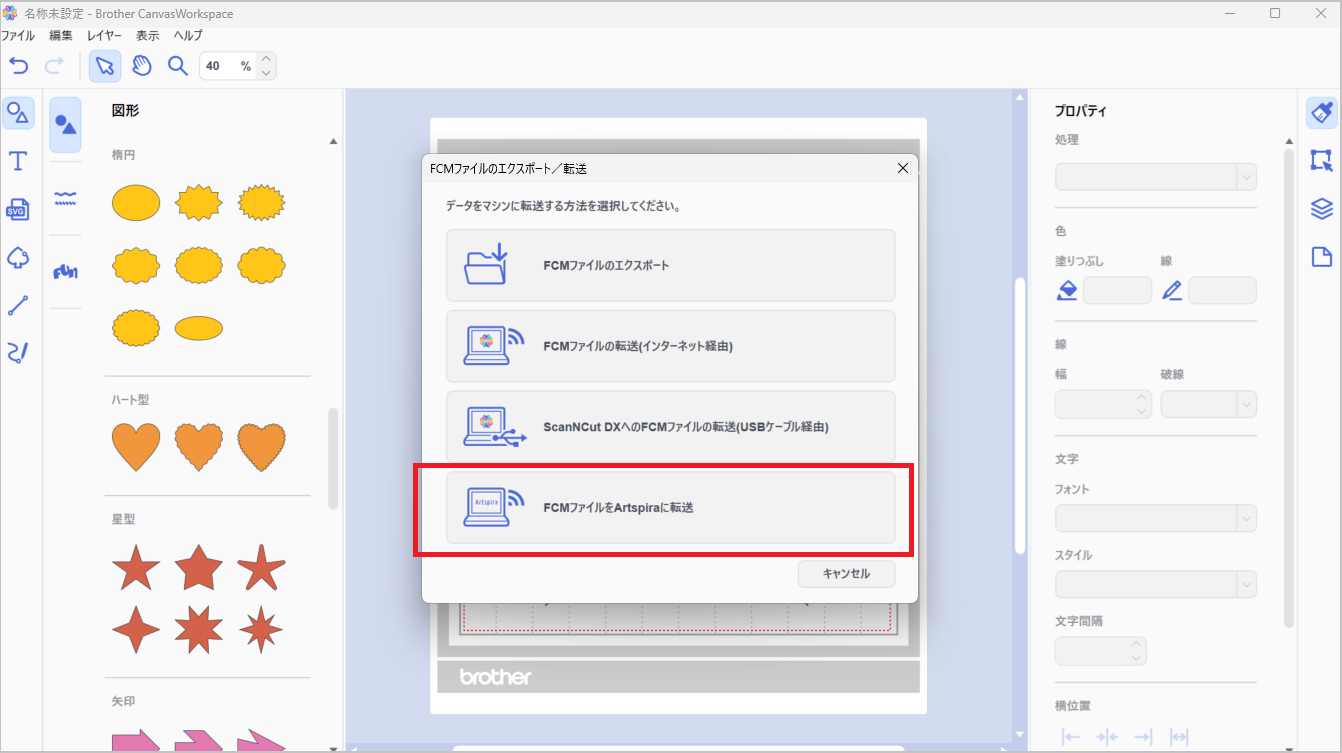Open the page artboard panel icon

click(1322, 256)
